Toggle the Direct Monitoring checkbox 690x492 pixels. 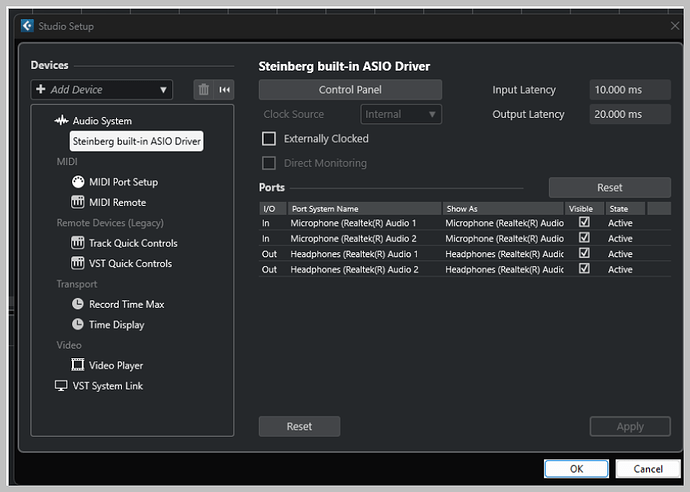pos(269,163)
